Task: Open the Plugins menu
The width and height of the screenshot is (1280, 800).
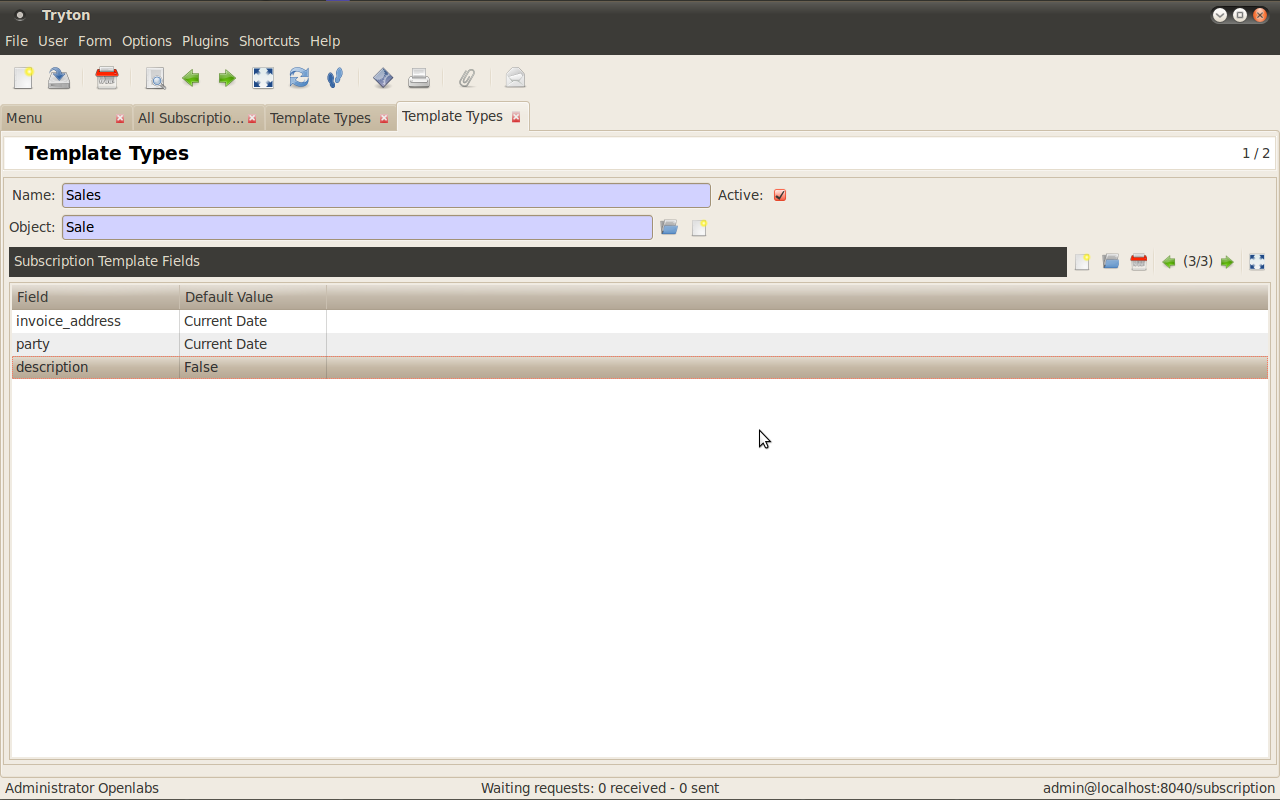Action: click(205, 41)
